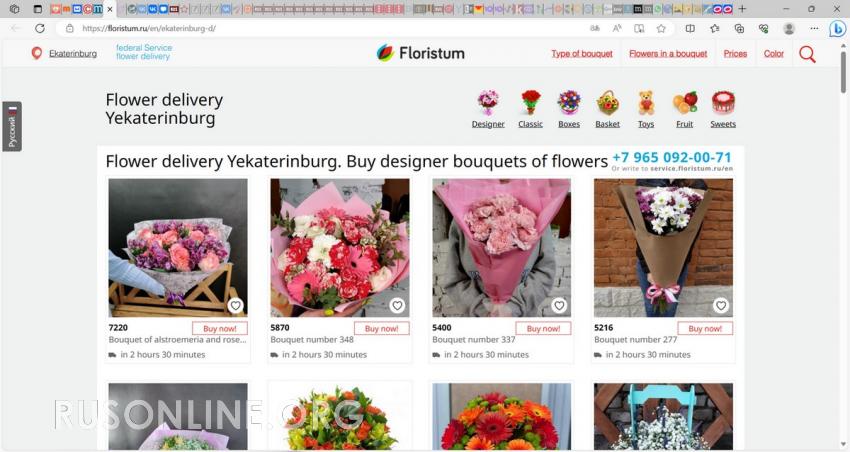
Task: Open browser Settings and more ellipsis
Action: pyautogui.click(x=814, y=28)
